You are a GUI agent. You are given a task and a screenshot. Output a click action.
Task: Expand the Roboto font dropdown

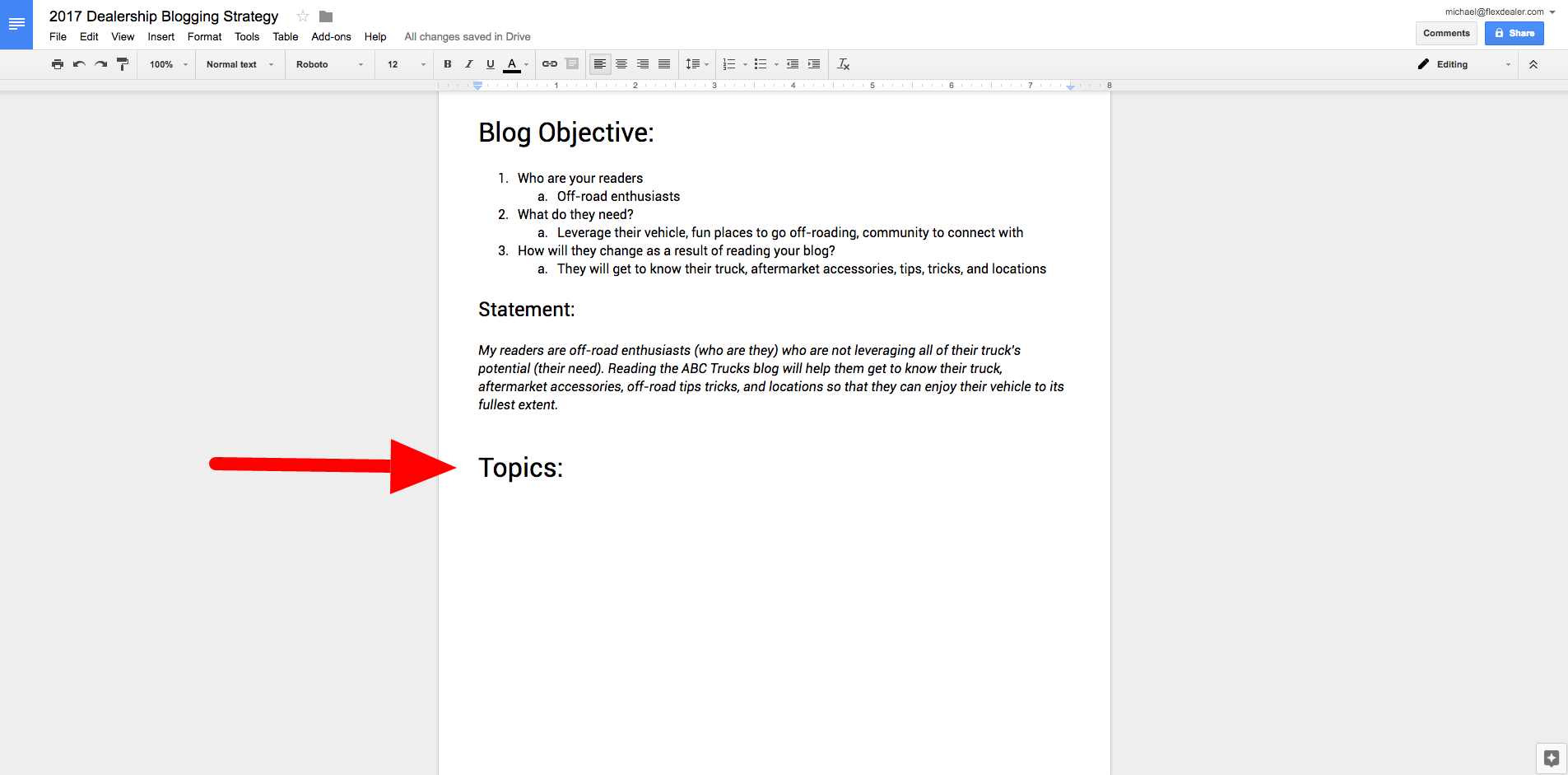coord(329,64)
